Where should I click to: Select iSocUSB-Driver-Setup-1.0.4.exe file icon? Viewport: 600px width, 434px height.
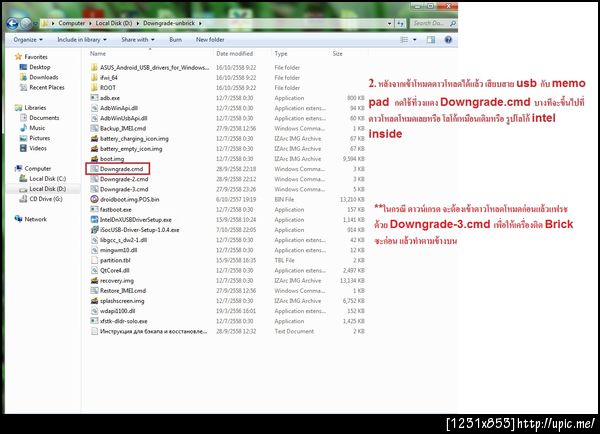coord(94,230)
